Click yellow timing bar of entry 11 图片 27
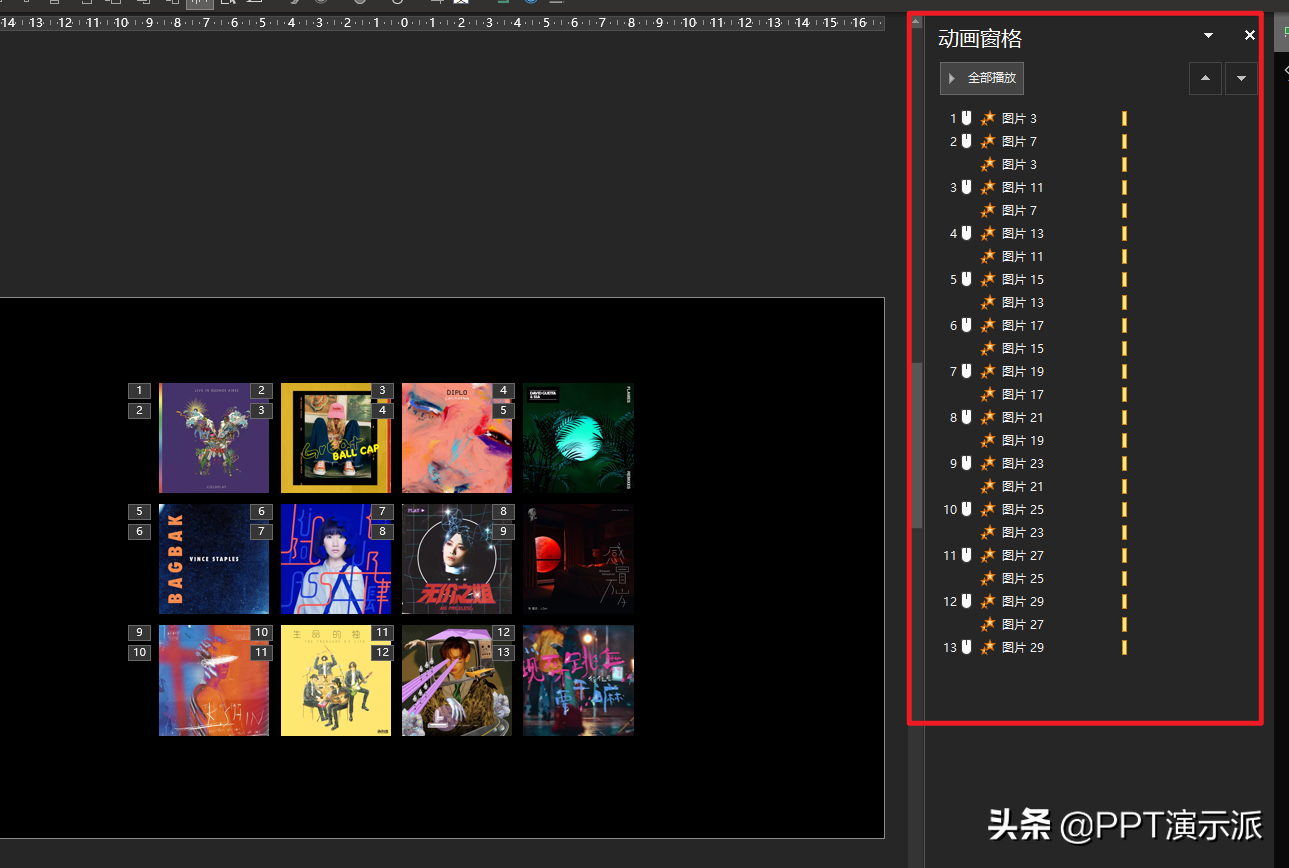 pyautogui.click(x=1125, y=555)
